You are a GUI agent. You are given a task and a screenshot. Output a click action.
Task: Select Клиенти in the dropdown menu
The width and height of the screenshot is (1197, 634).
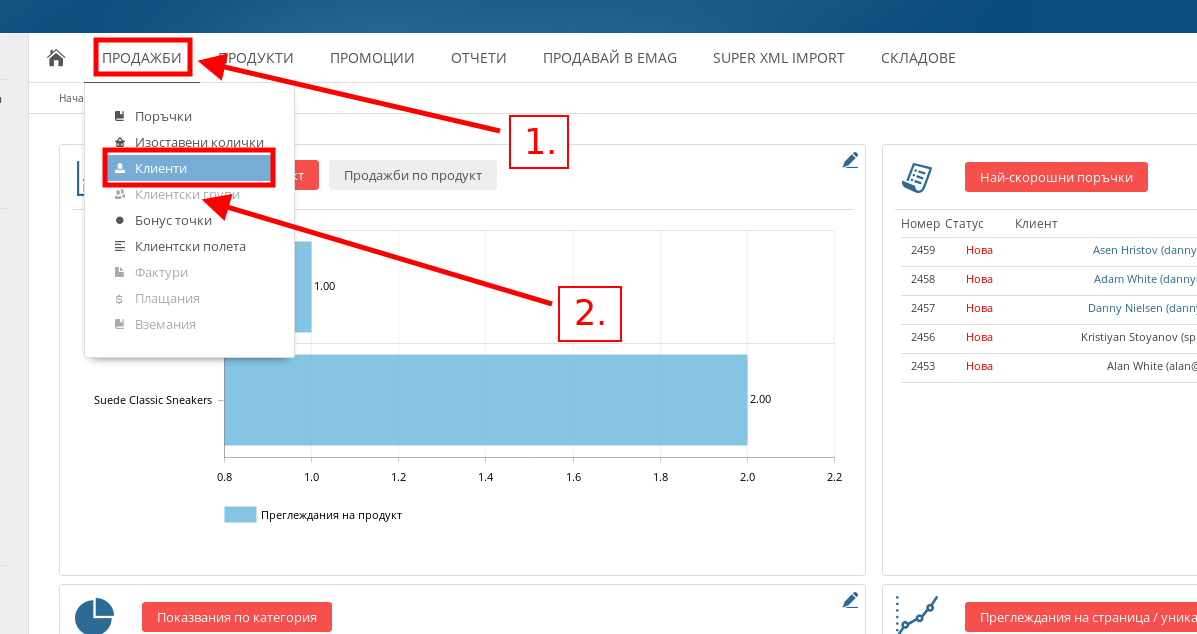pos(161,169)
